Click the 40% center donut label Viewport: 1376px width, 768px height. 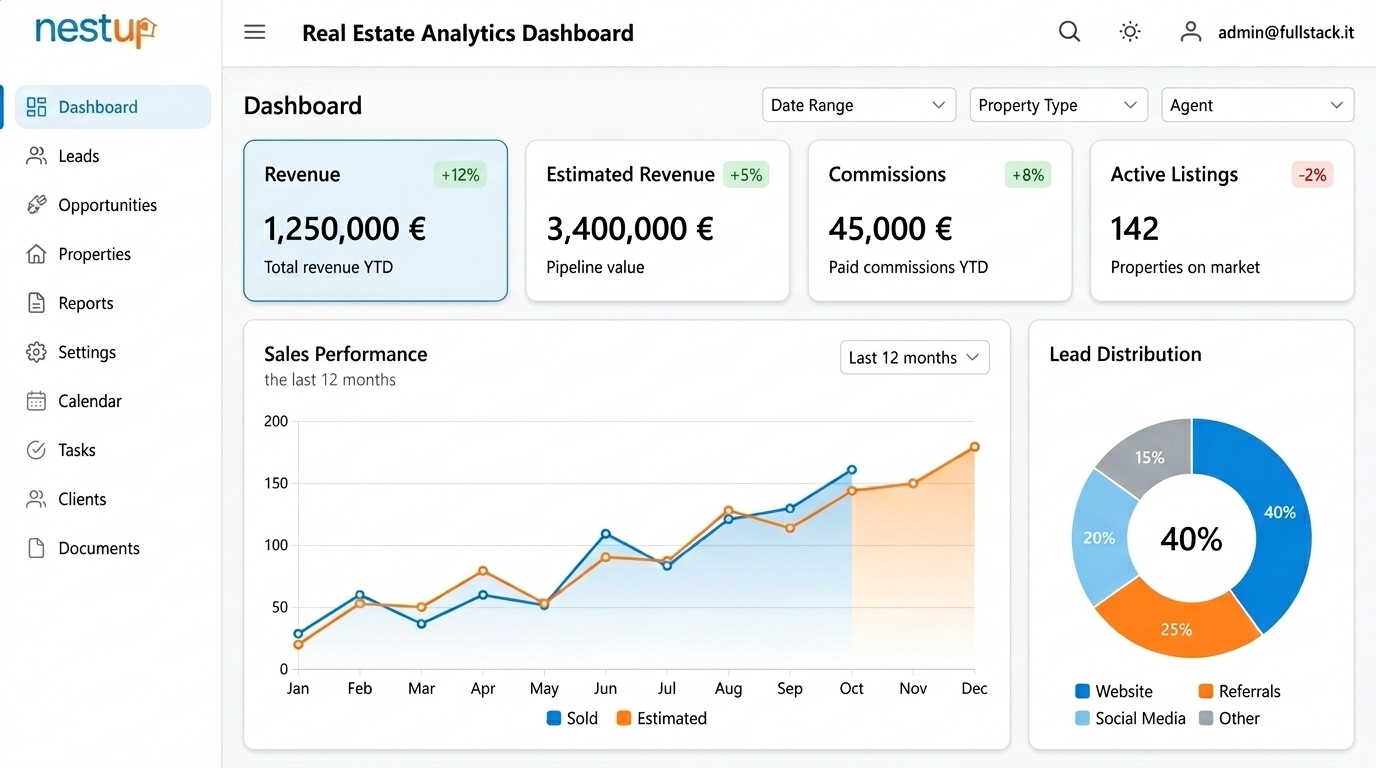click(1191, 539)
